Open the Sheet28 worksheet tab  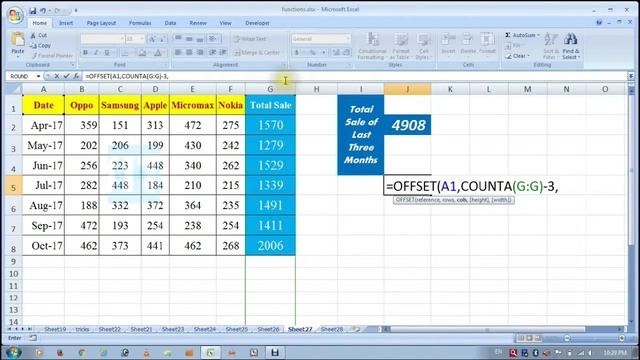(x=332, y=329)
